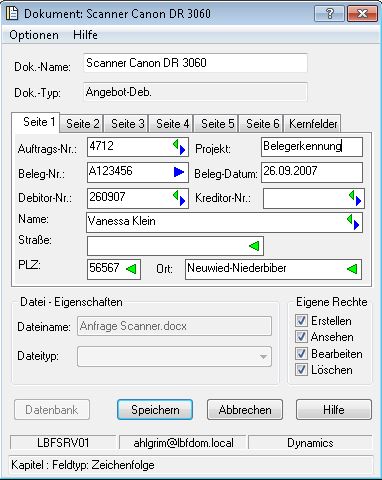
Task: Click the Speichern button
Action: point(155,410)
